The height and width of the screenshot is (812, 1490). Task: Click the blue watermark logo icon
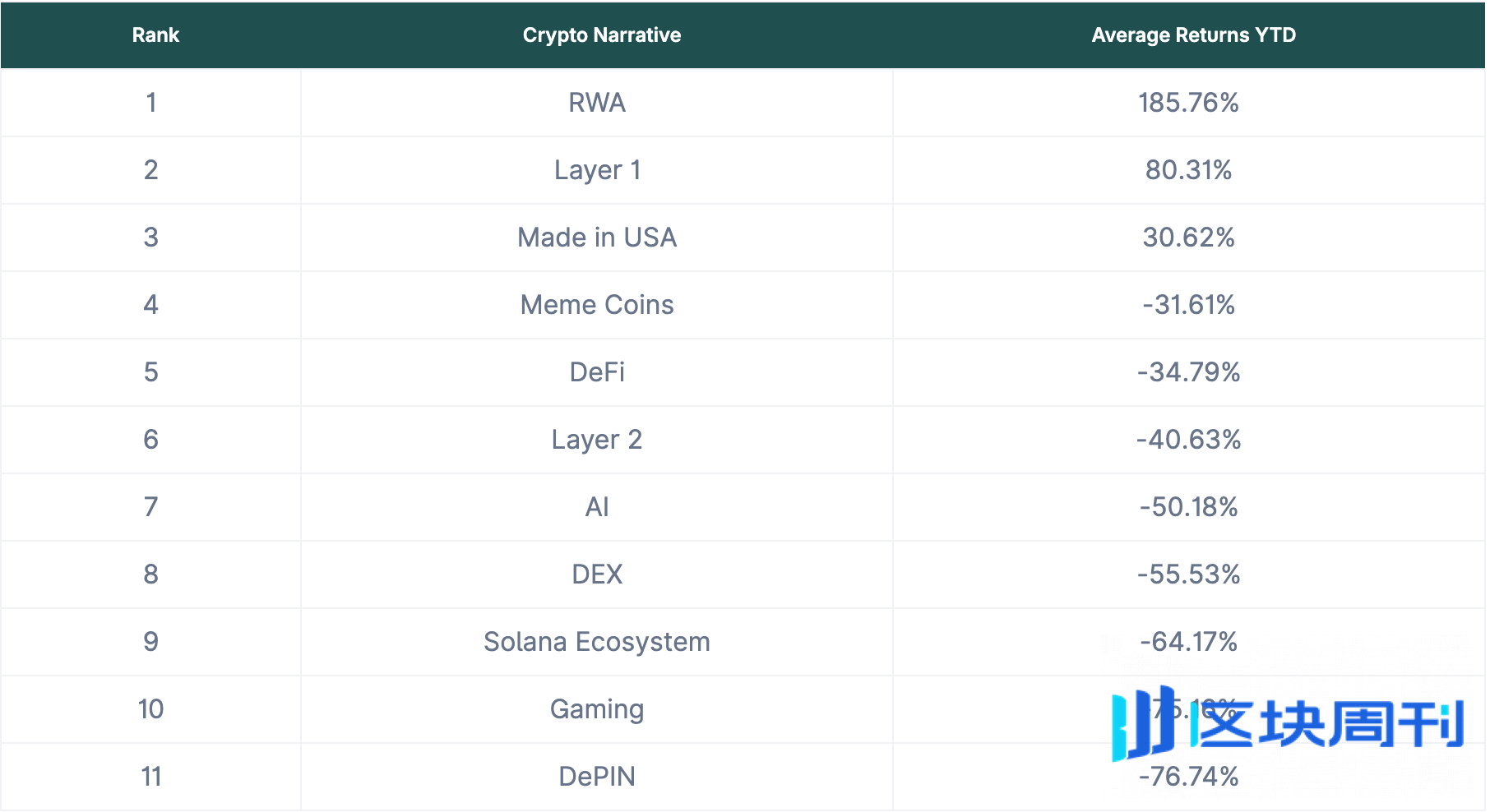click(1143, 723)
